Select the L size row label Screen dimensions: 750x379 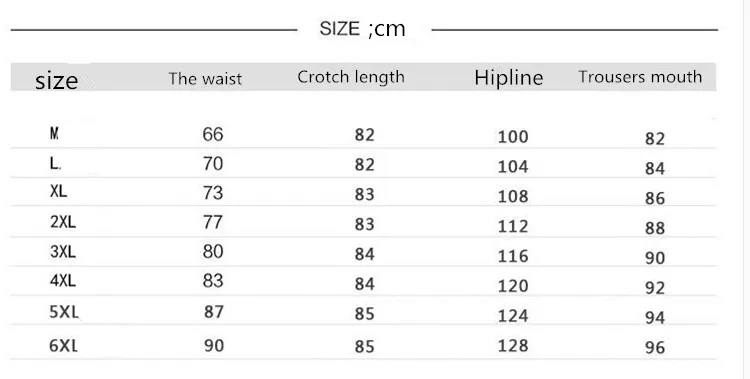[55, 164]
